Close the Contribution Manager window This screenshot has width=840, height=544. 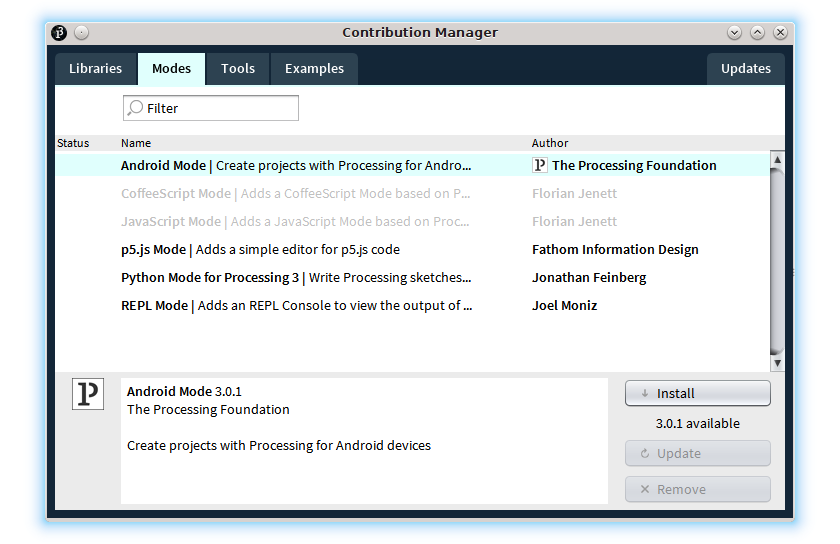tap(781, 33)
